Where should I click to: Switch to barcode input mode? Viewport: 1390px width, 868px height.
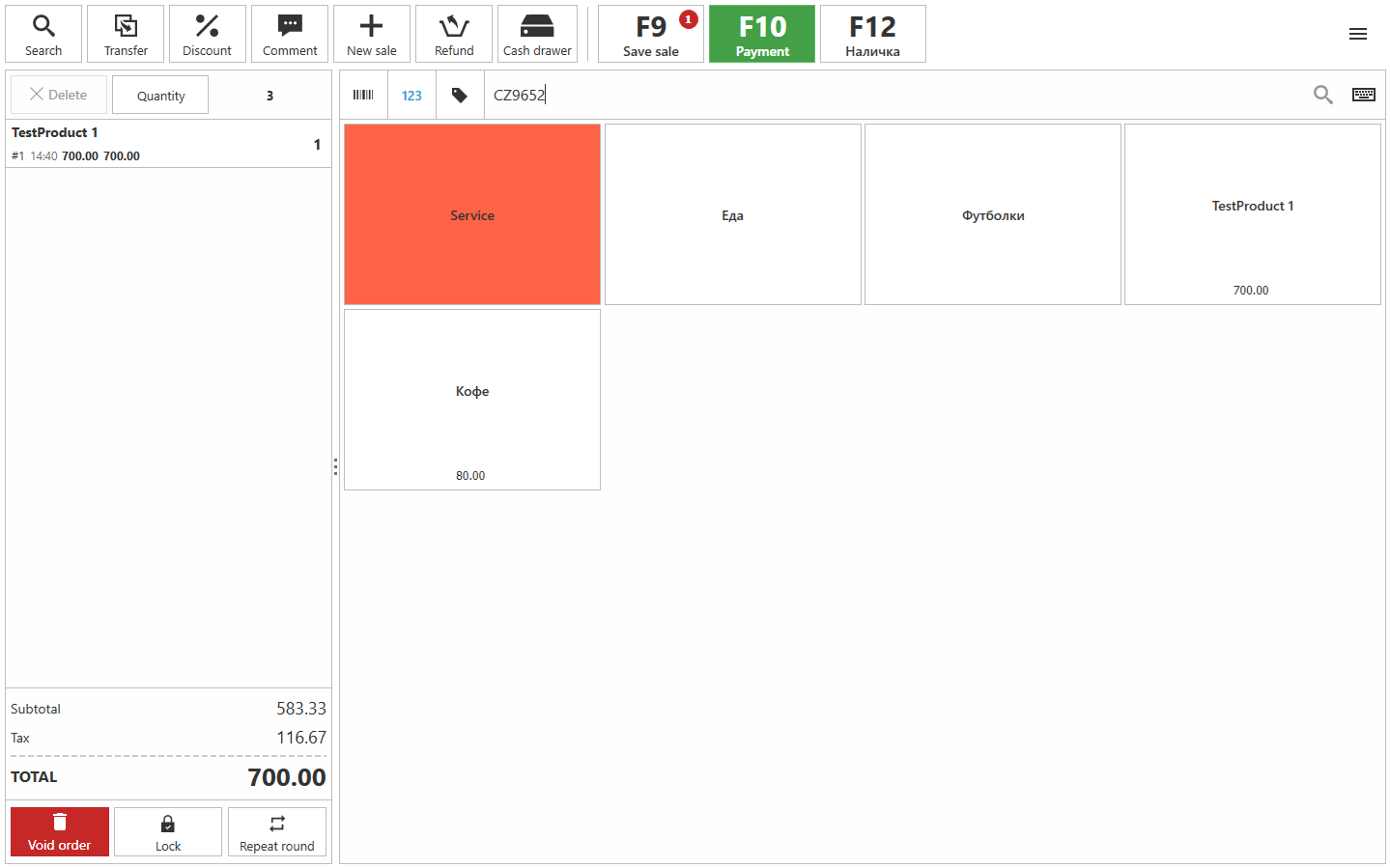pos(363,95)
